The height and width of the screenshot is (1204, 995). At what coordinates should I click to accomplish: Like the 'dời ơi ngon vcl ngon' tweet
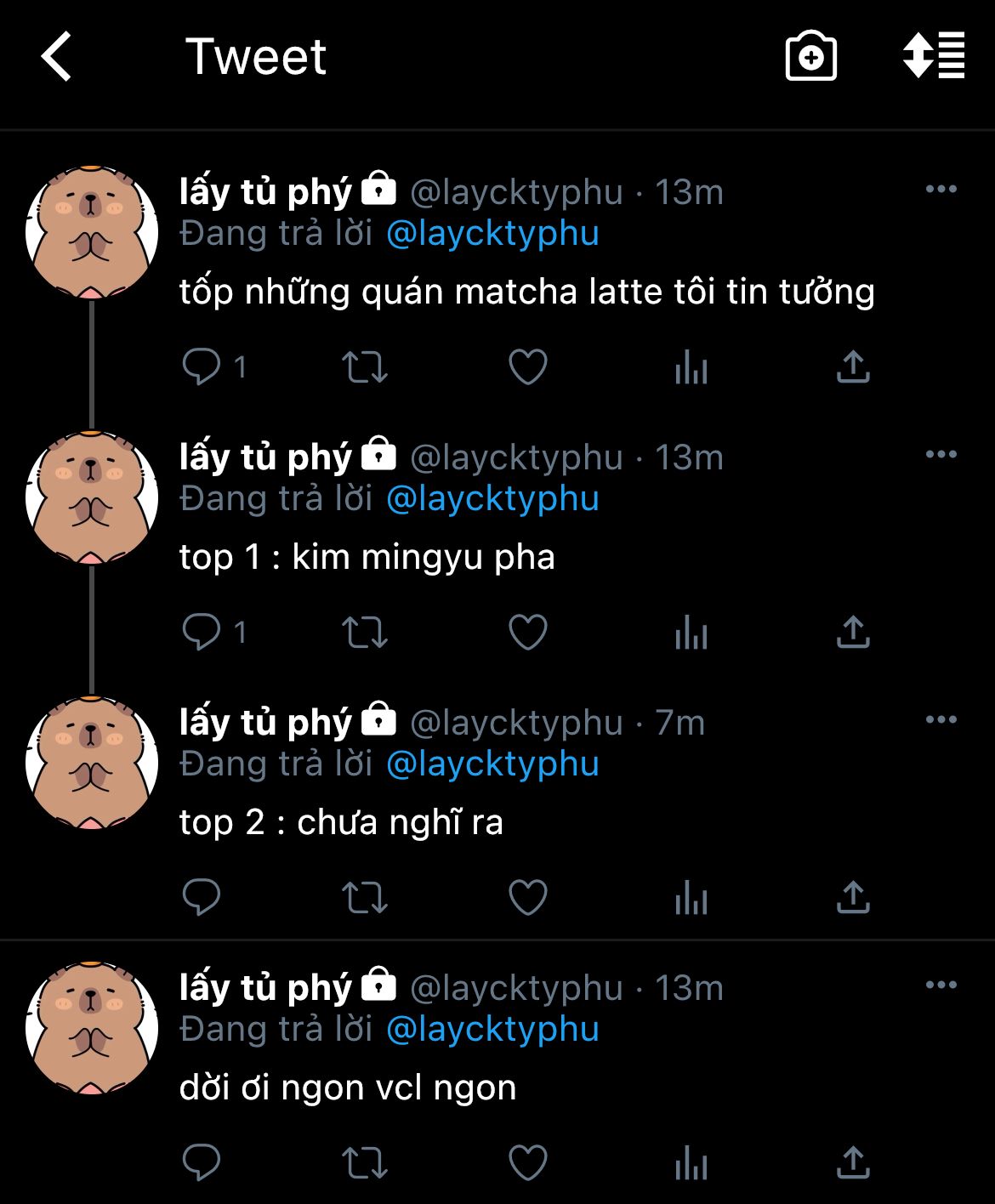528,1163
